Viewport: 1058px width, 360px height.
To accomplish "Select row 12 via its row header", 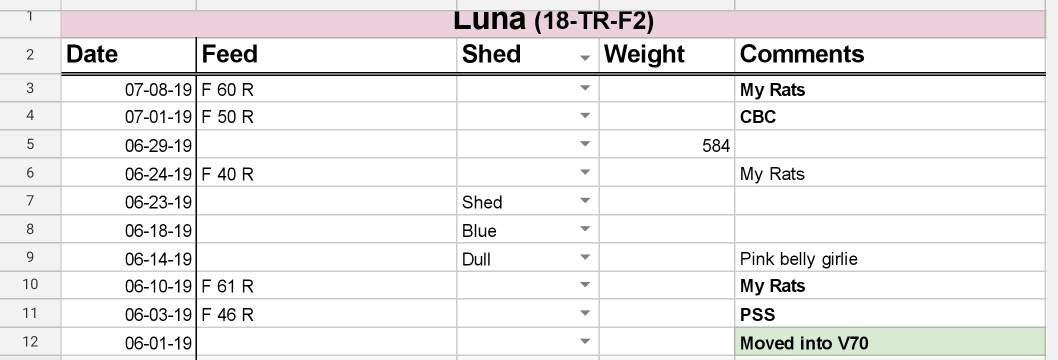I will pos(30,342).
